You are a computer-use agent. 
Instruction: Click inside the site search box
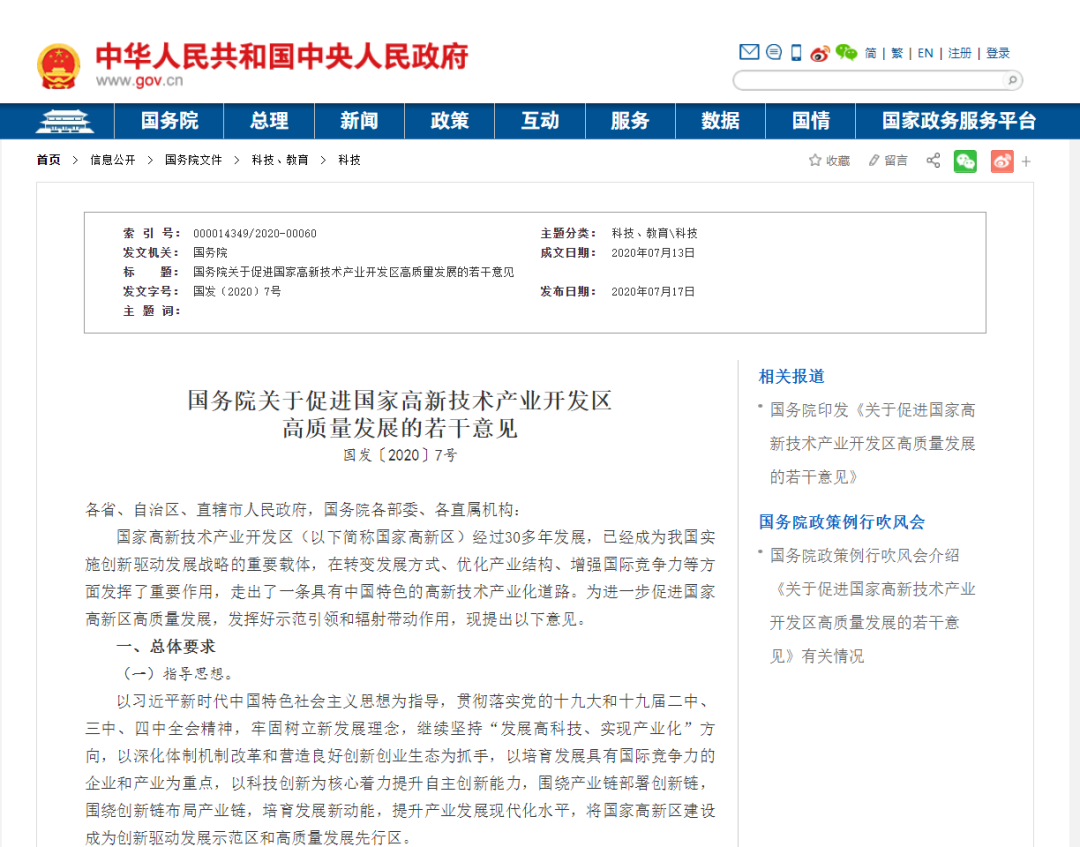[868, 81]
